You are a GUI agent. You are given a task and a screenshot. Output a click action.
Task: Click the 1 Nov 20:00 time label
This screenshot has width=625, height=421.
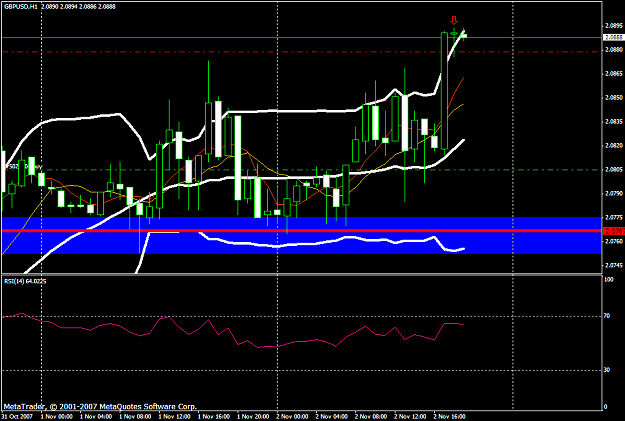click(253, 417)
